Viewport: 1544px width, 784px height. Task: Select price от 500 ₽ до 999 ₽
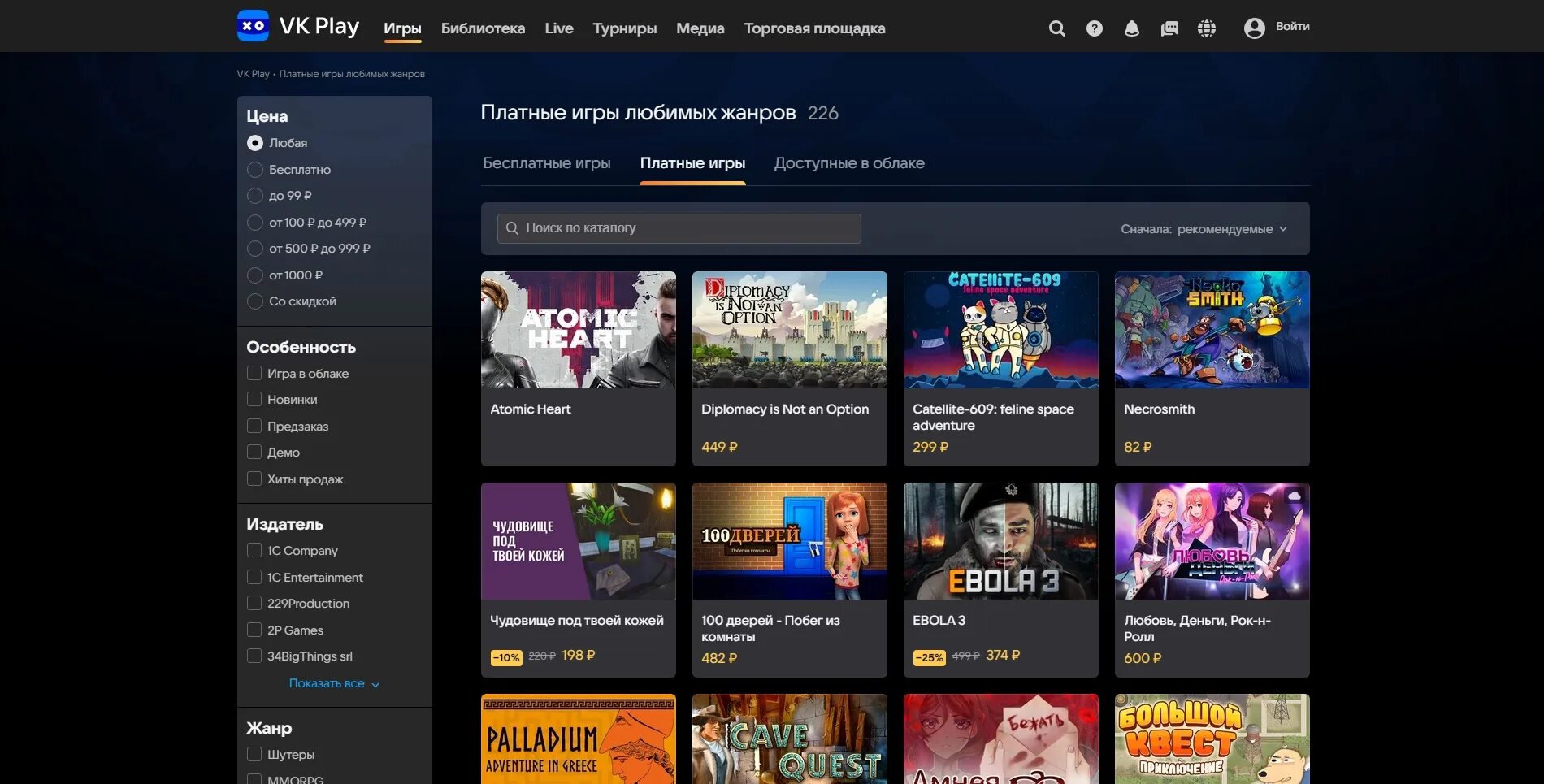(x=255, y=249)
